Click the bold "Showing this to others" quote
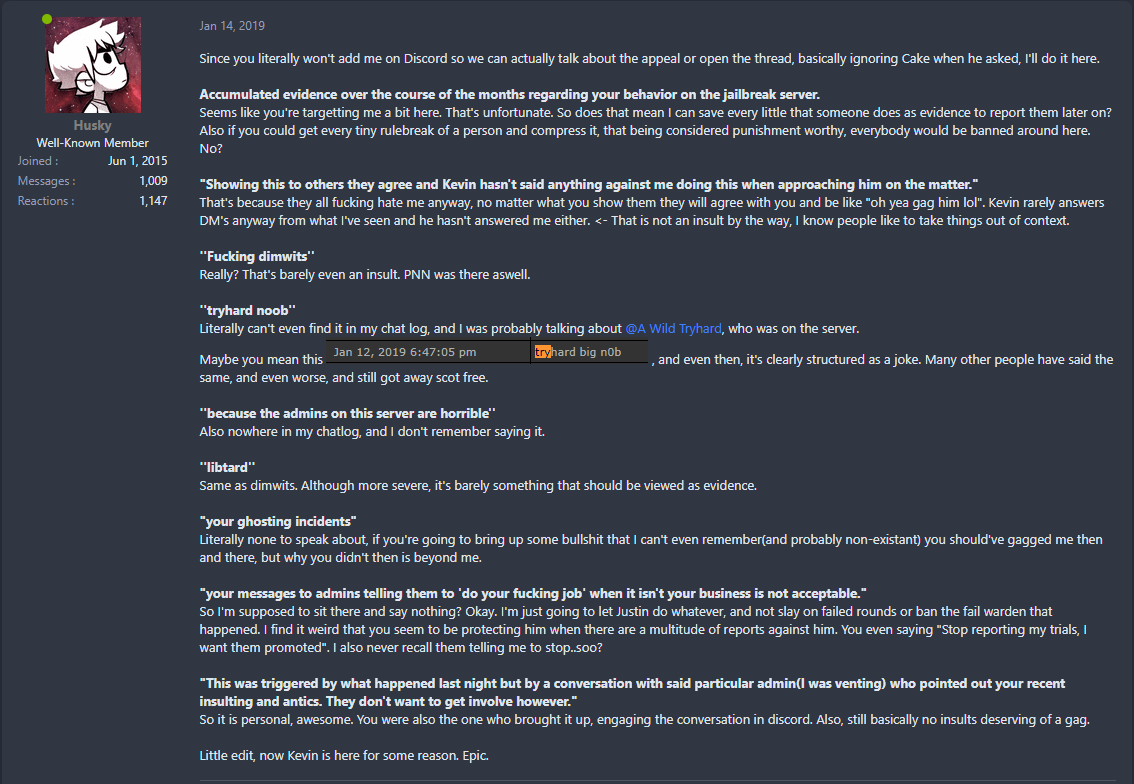This screenshot has height=784, width=1134. pyautogui.click(x=588, y=184)
